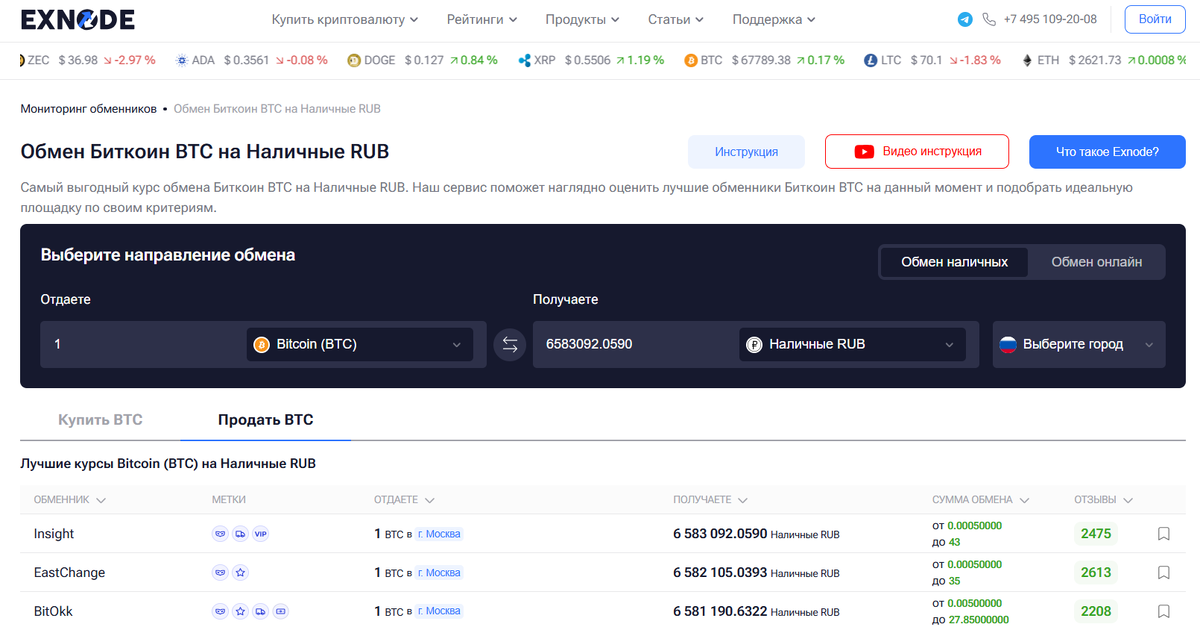Click the Отдаете amount input field
Screen dimensions: 1200x630
143,344
